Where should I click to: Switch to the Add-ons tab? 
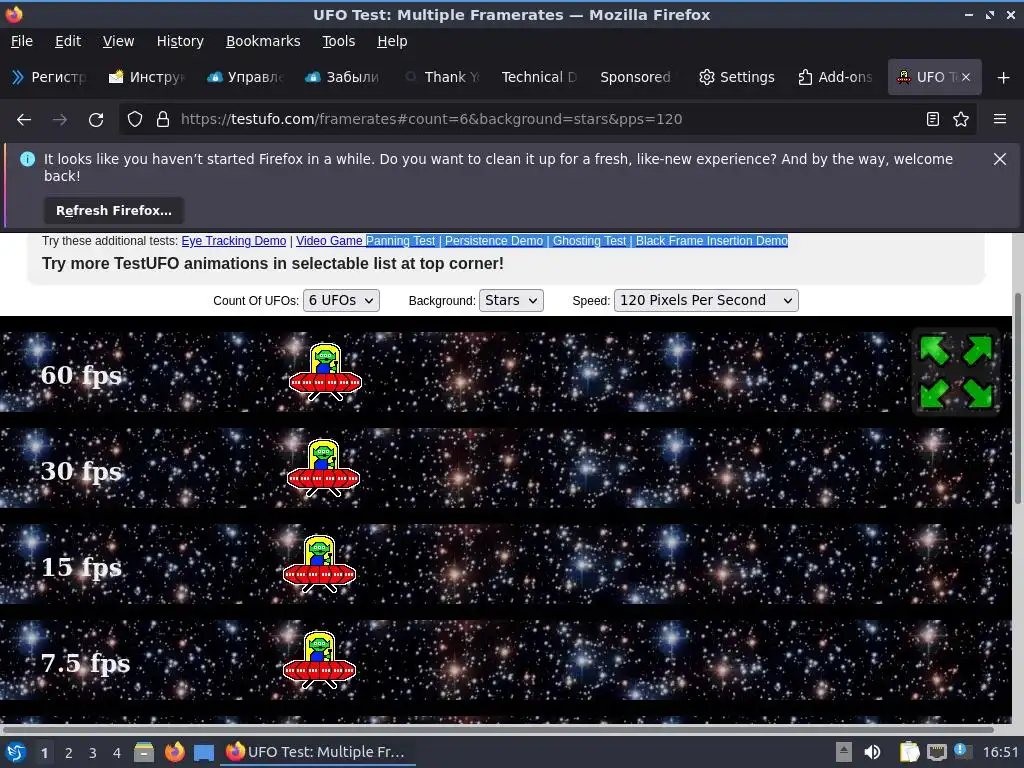[835, 77]
